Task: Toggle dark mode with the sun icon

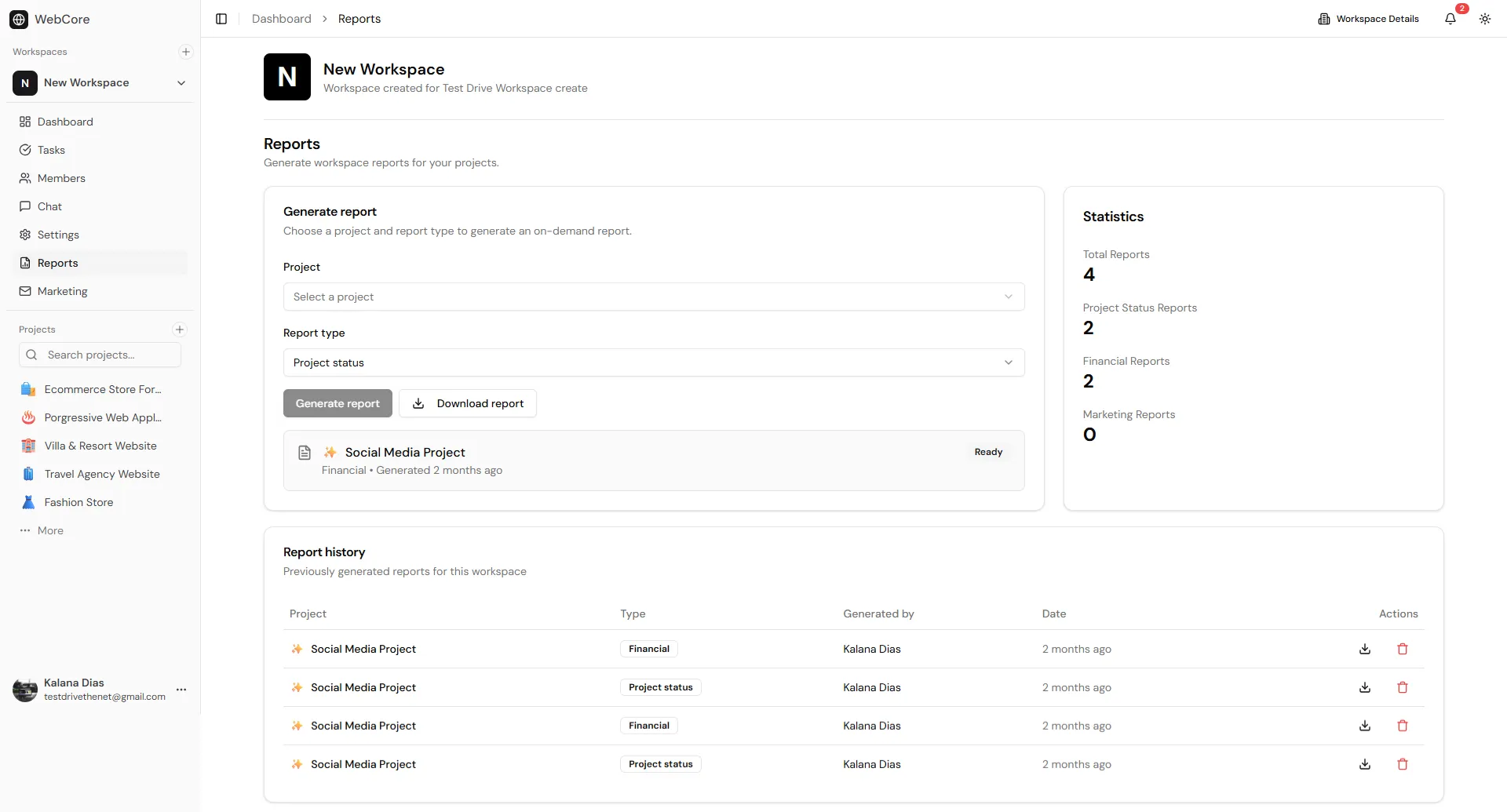Action: pos(1486,19)
